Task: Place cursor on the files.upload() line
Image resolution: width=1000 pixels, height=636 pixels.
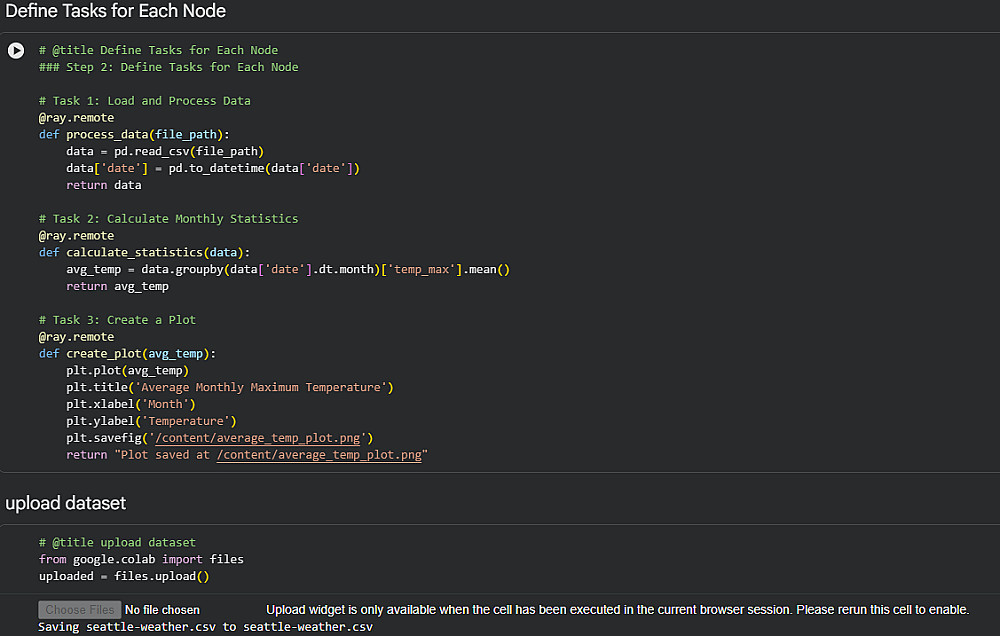Action: [124, 576]
